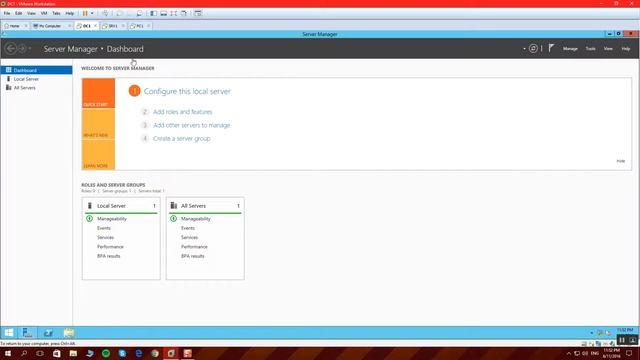
Task: Open BPA results in All Servers tile
Action: [193, 256]
